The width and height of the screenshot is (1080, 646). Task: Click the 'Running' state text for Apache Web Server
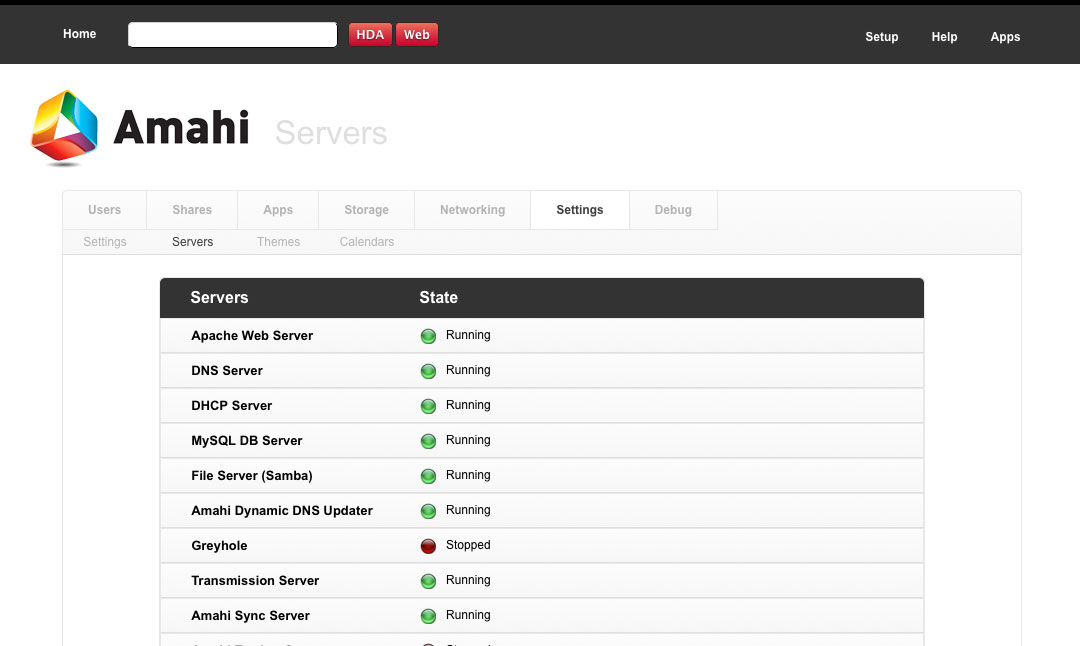coord(468,335)
